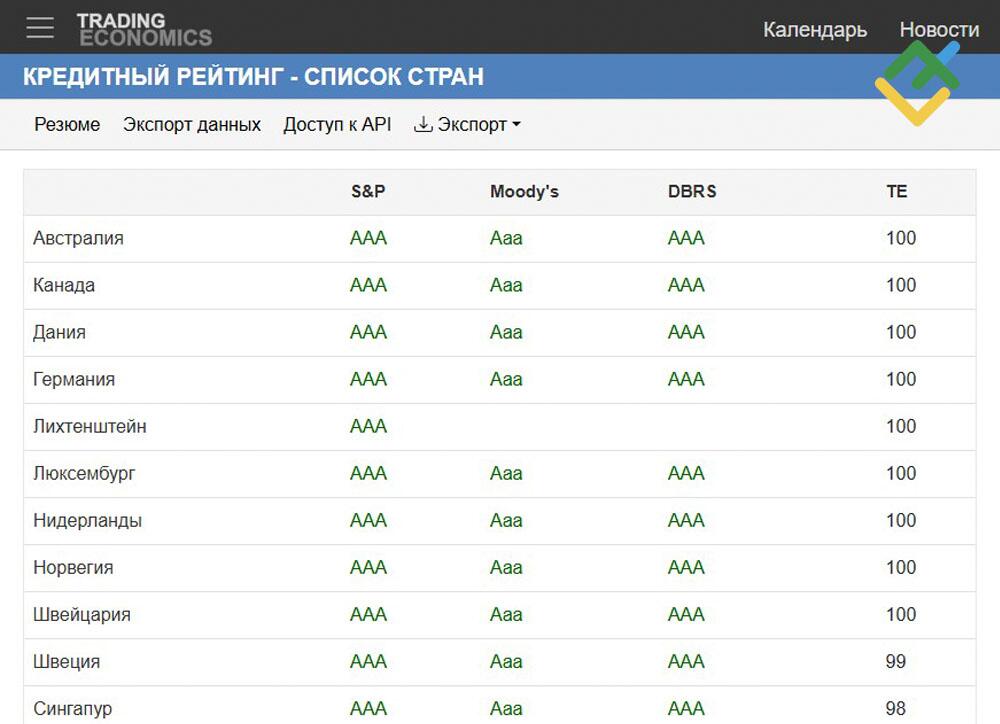1000x724 pixels.
Task: Open the Канада country link
Action: 64,285
